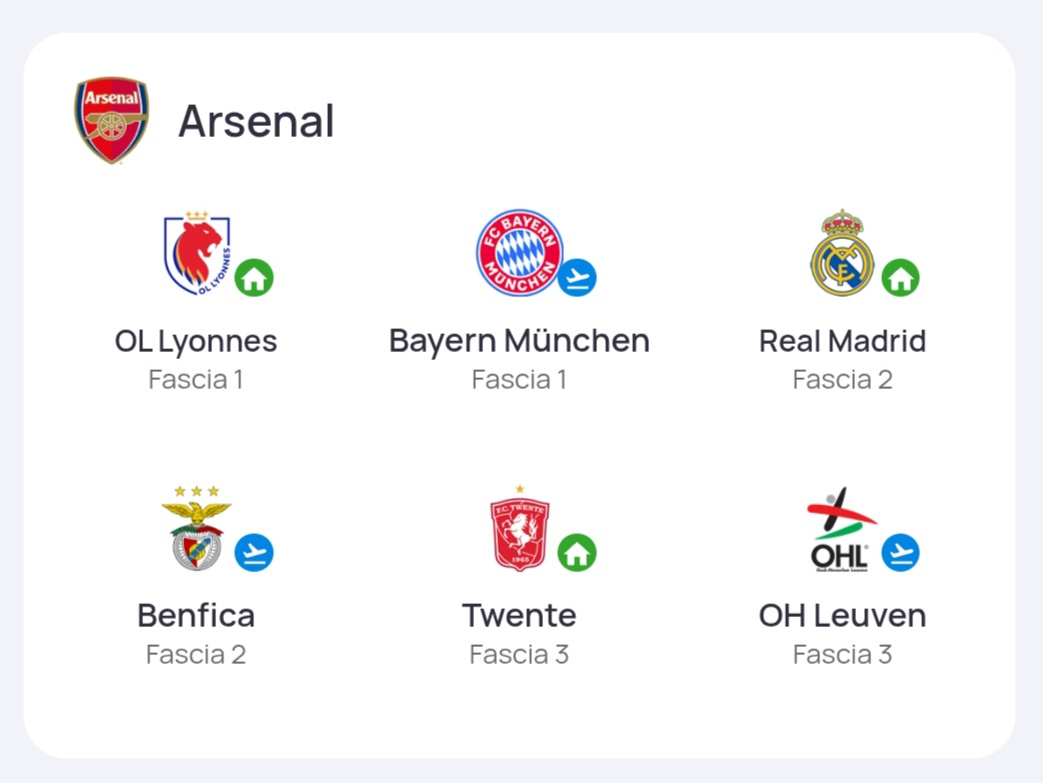
Task: Open the Real Madrid crest
Action: (x=842, y=253)
